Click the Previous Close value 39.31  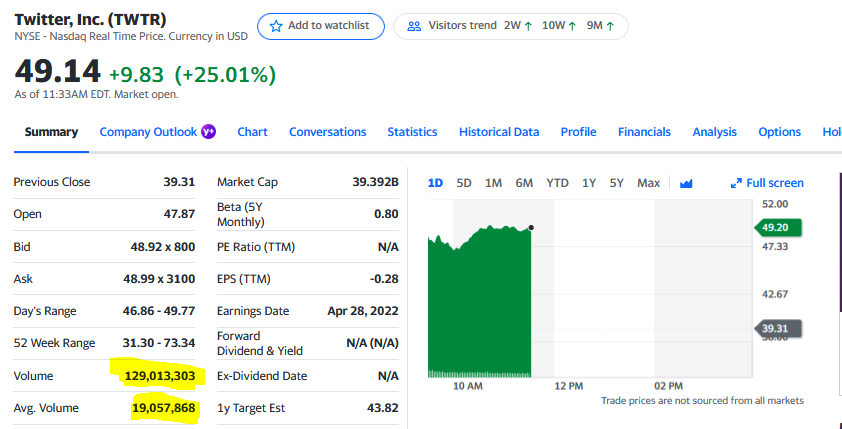[179, 182]
